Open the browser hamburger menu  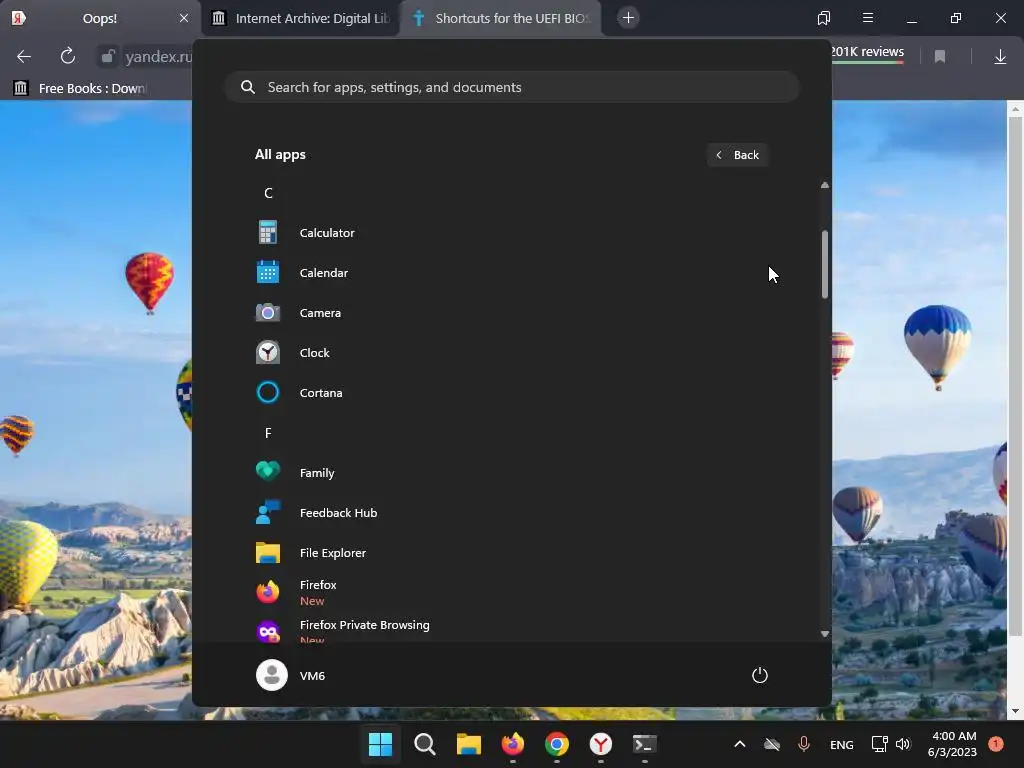click(867, 18)
